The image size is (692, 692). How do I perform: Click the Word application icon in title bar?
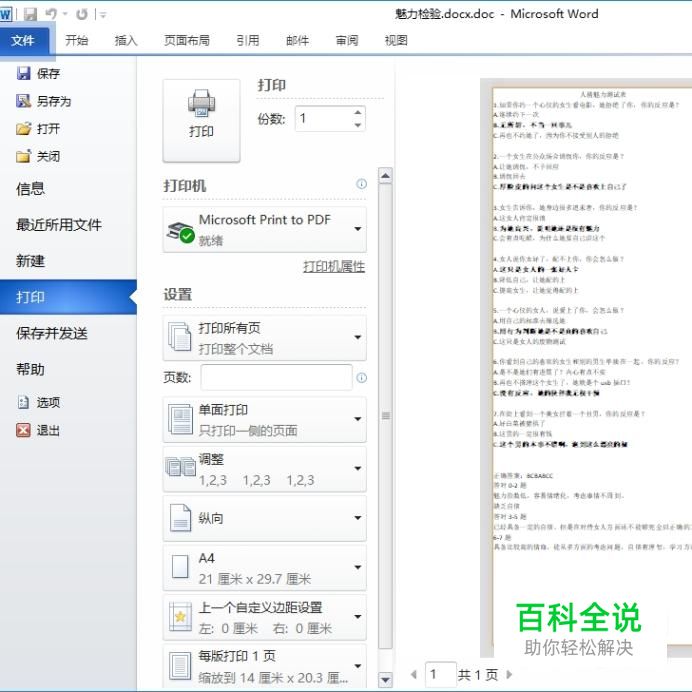6,14
